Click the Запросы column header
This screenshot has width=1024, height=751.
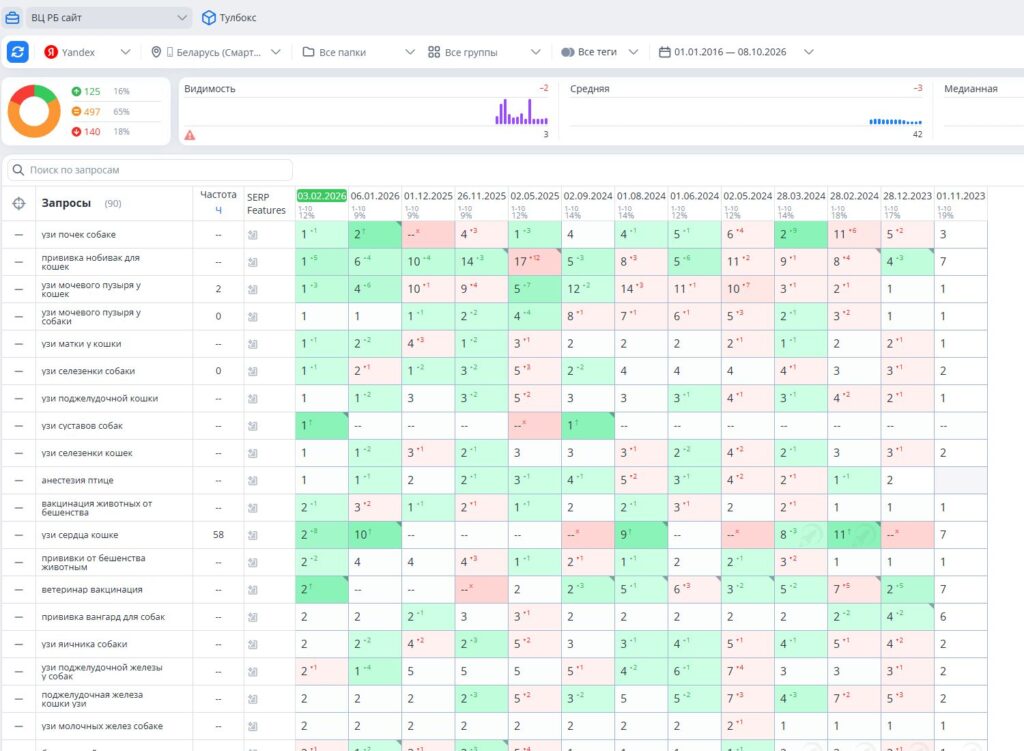[x=66, y=203]
